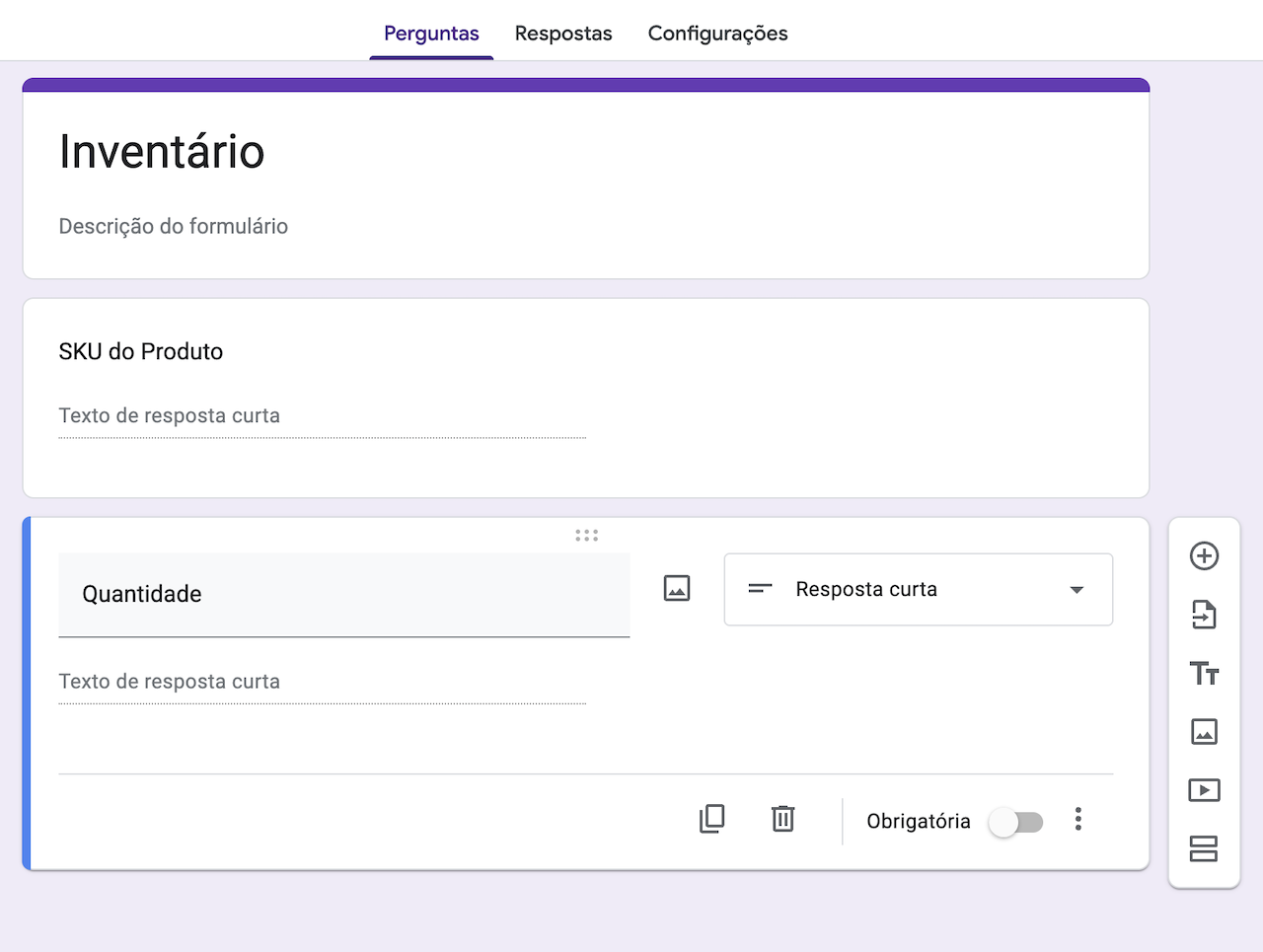Screen dimensions: 1263x952
Task: Click the import questions icon
Action: point(1204,615)
